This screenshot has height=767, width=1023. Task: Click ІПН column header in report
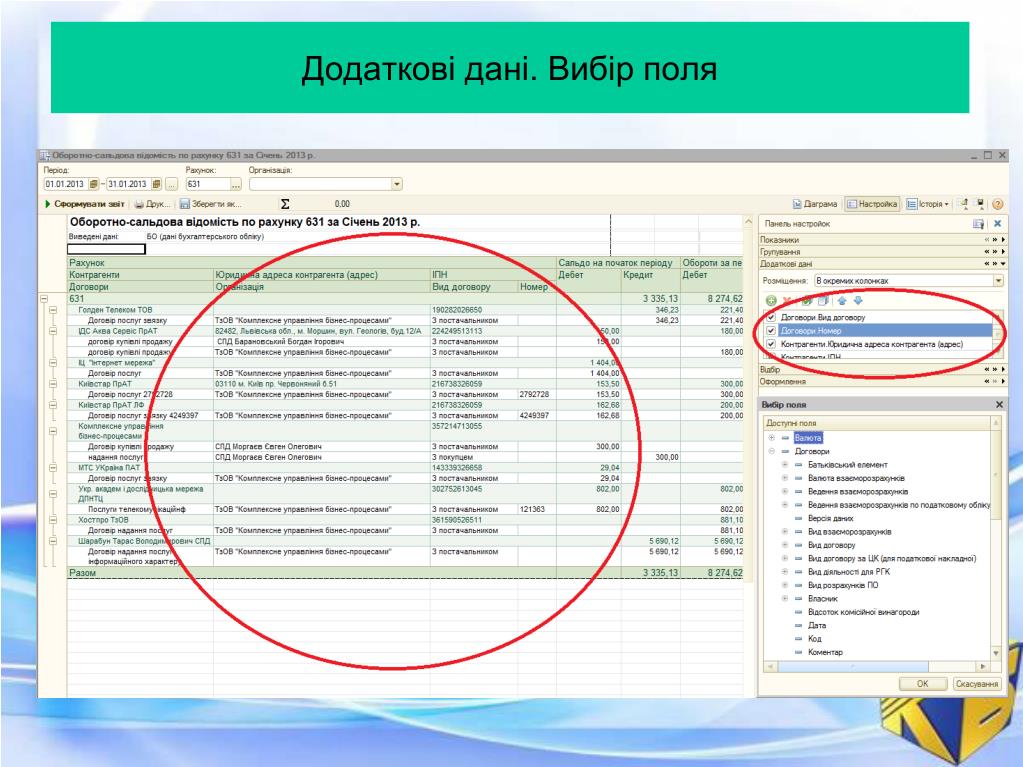pos(440,275)
